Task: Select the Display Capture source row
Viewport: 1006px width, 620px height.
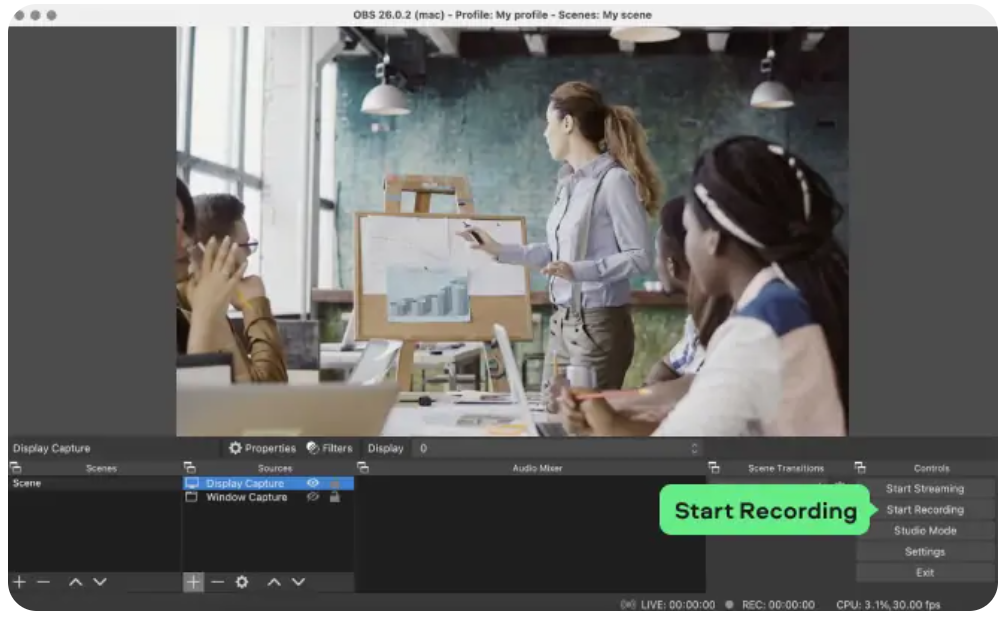Action: click(268, 483)
